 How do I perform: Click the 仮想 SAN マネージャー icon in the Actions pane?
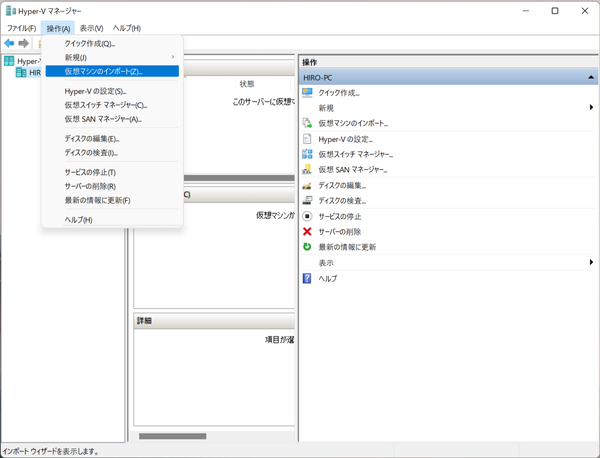tap(307, 169)
